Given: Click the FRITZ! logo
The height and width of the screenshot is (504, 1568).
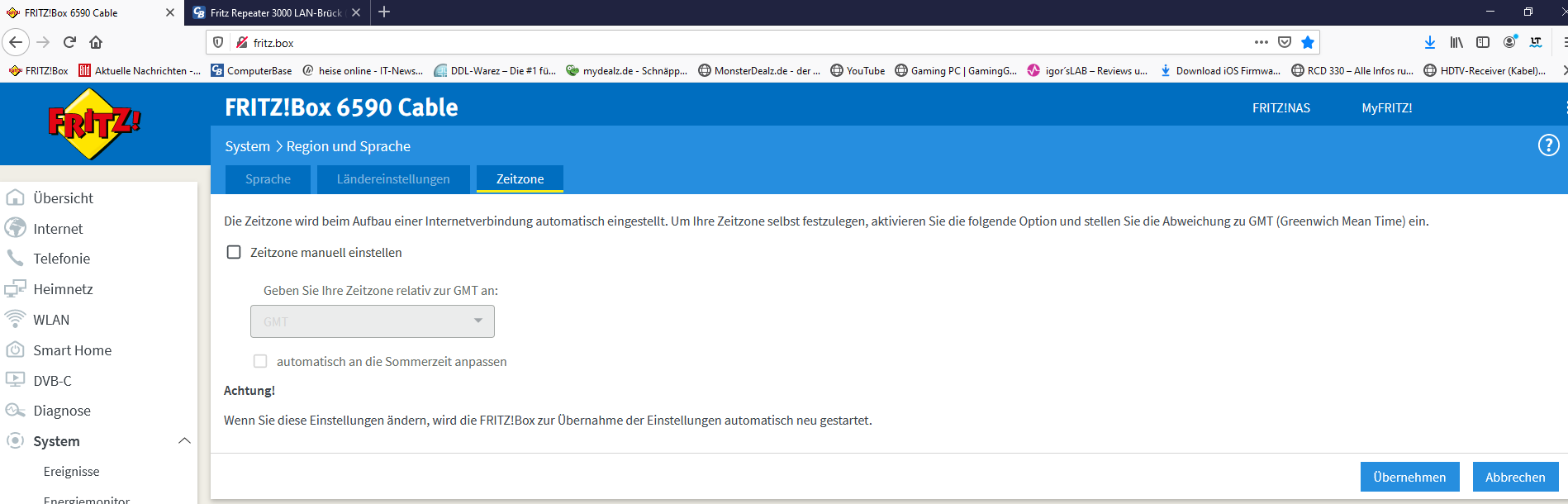Looking at the screenshot, I should 94,124.
